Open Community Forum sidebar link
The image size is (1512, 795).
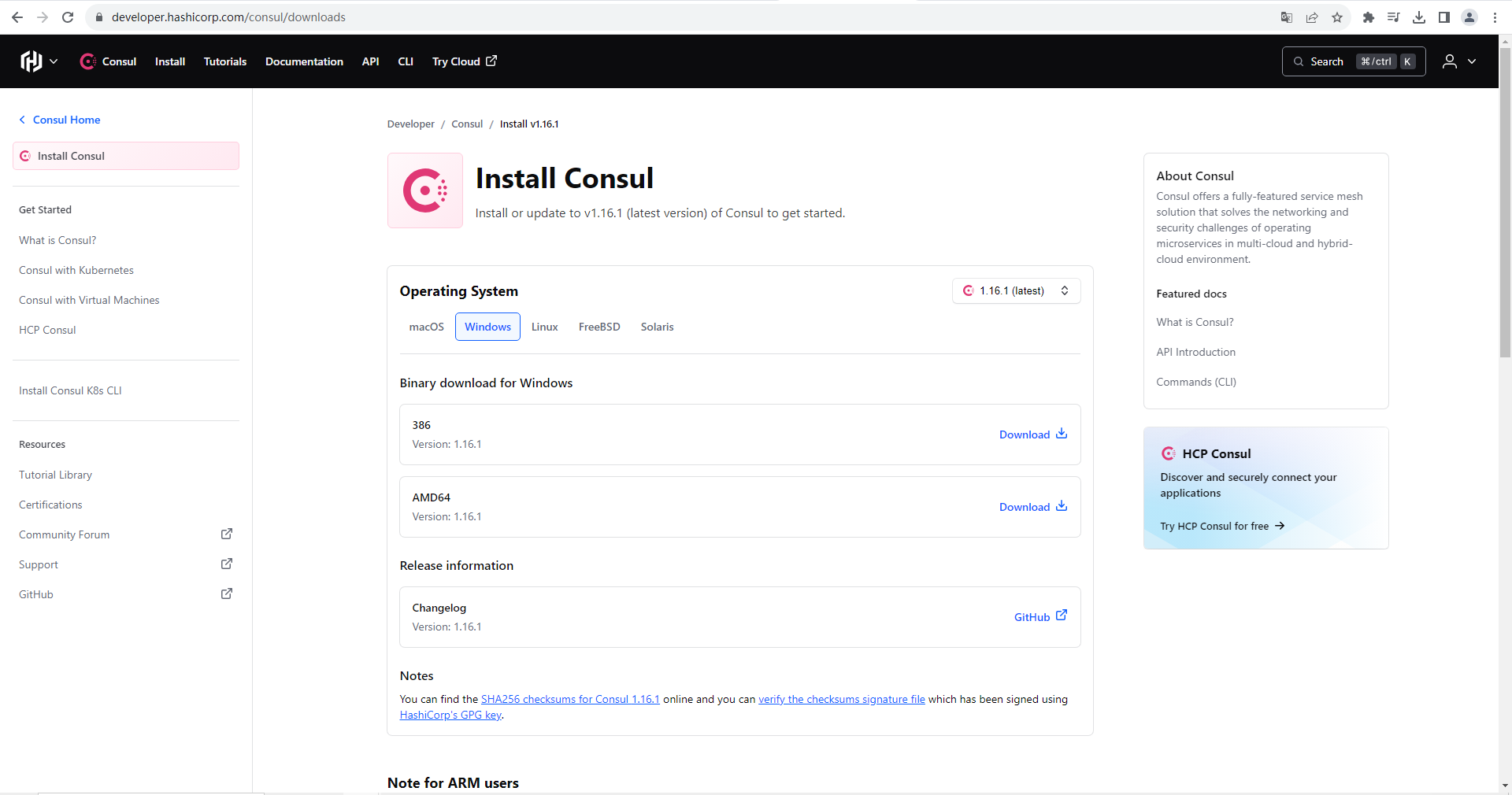click(65, 534)
